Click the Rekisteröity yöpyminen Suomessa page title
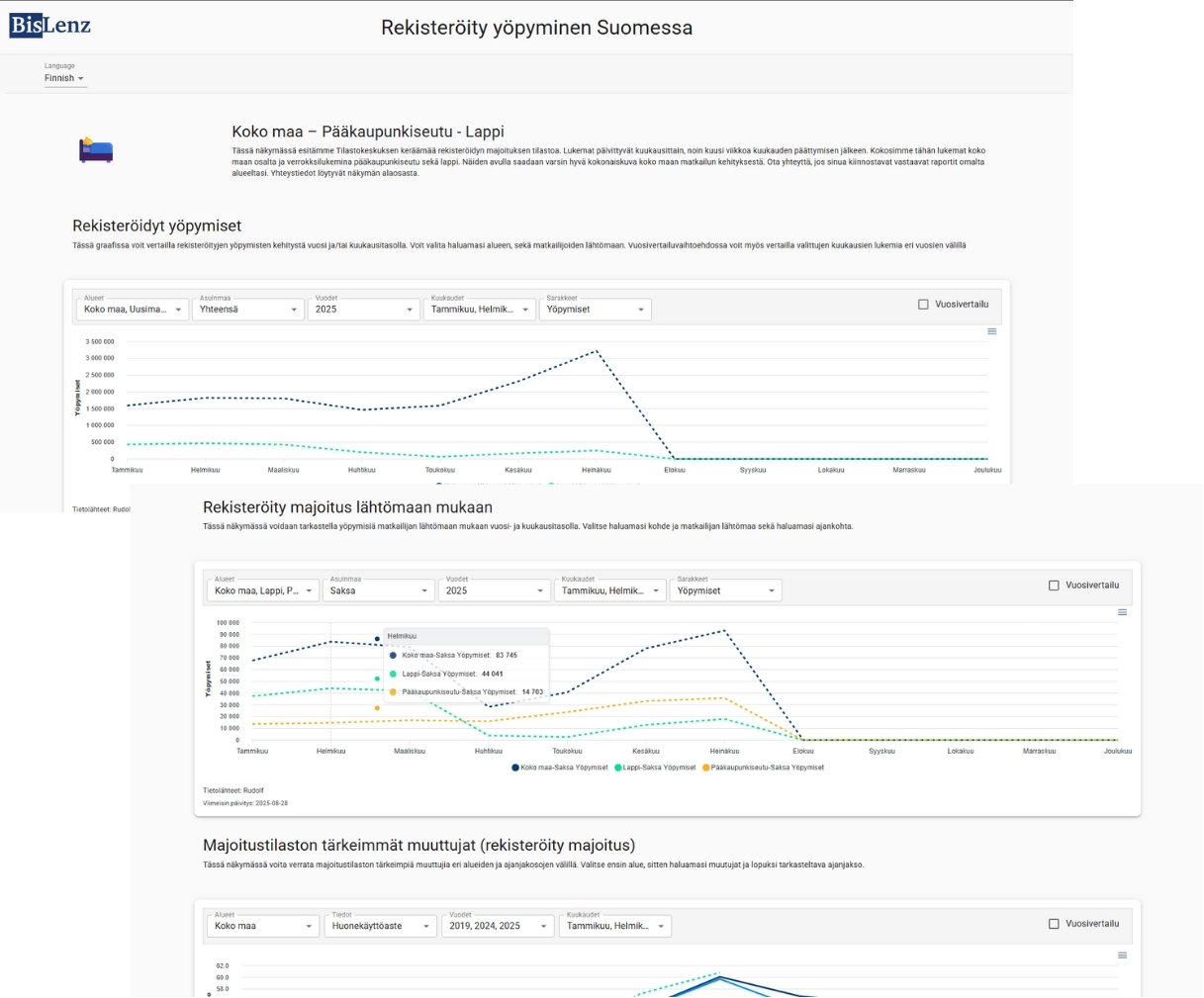The height and width of the screenshot is (998, 1204). [536, 28]
